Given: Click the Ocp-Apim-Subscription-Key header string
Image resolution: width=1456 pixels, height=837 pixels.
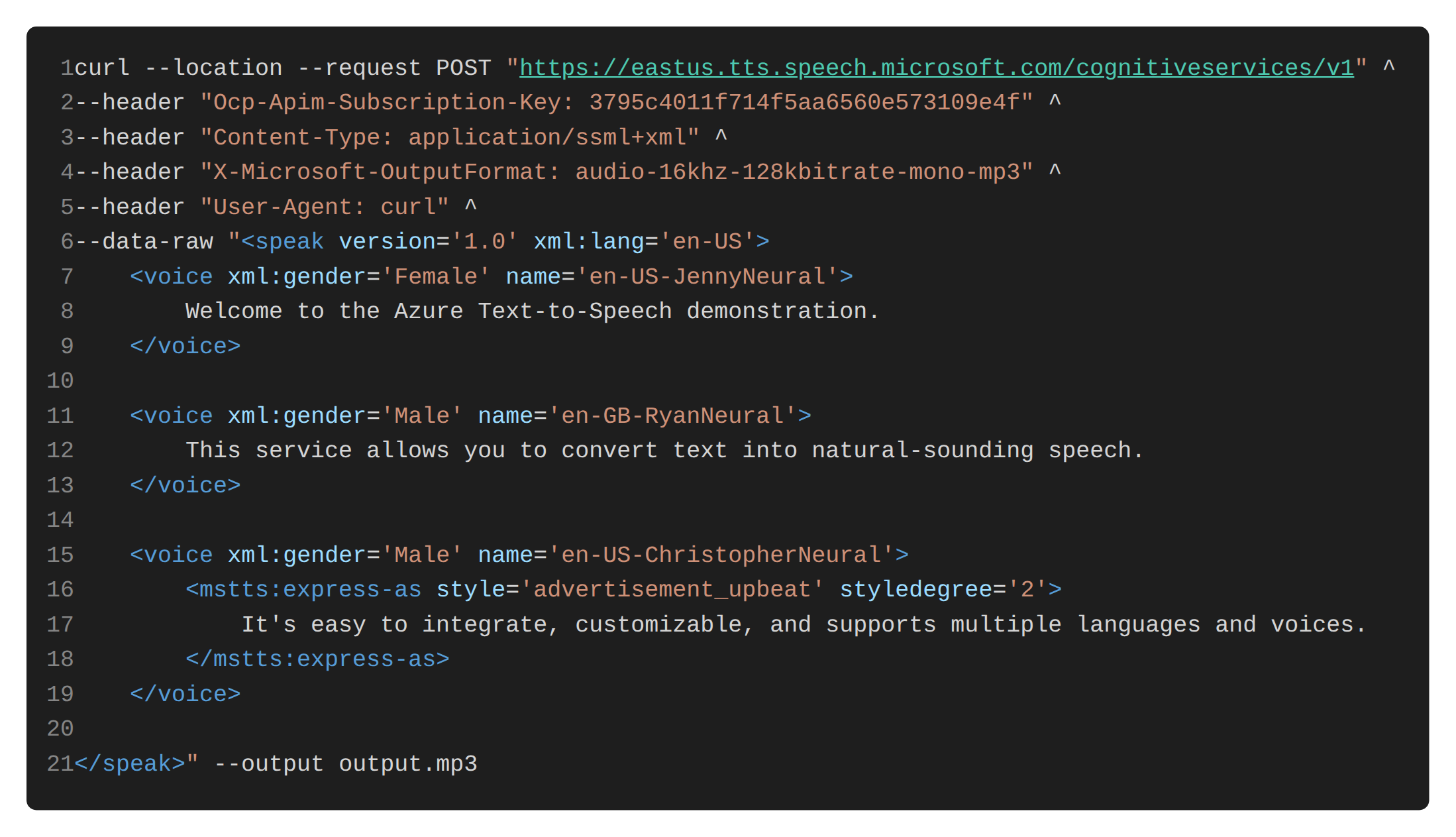Looking at the screenshot, I should [617, 103].
